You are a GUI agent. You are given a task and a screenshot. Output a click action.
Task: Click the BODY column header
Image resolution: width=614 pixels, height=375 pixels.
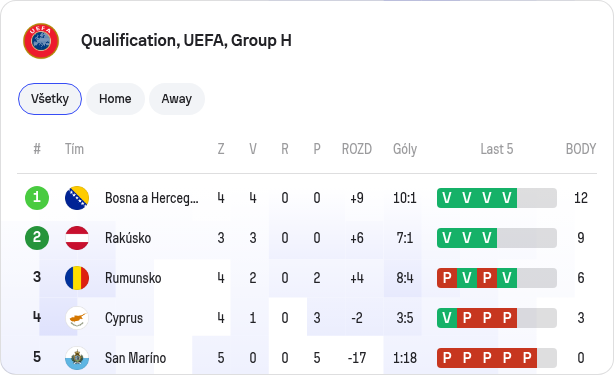(581, 149)
